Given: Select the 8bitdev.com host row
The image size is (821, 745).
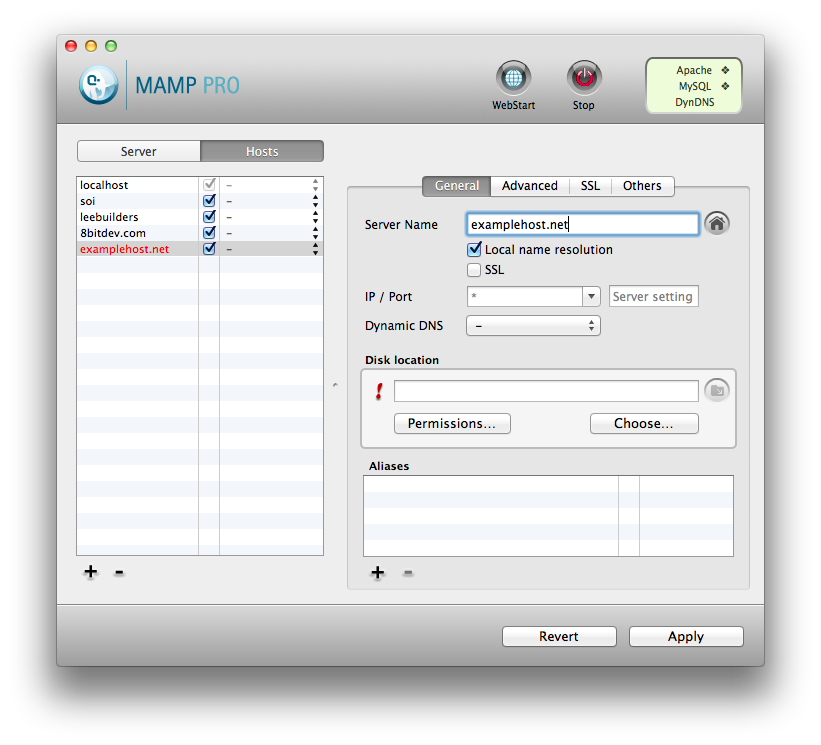Looking at the screenshot, I should tap(199, 233).
